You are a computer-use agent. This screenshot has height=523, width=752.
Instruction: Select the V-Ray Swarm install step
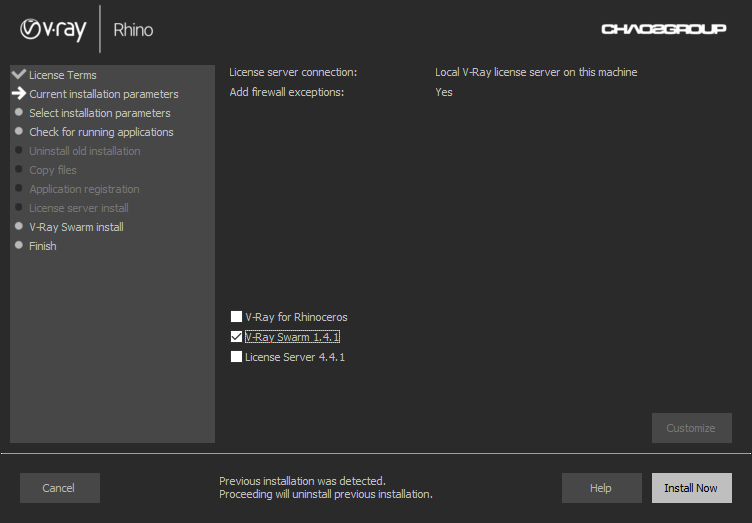tap(76, 227)
